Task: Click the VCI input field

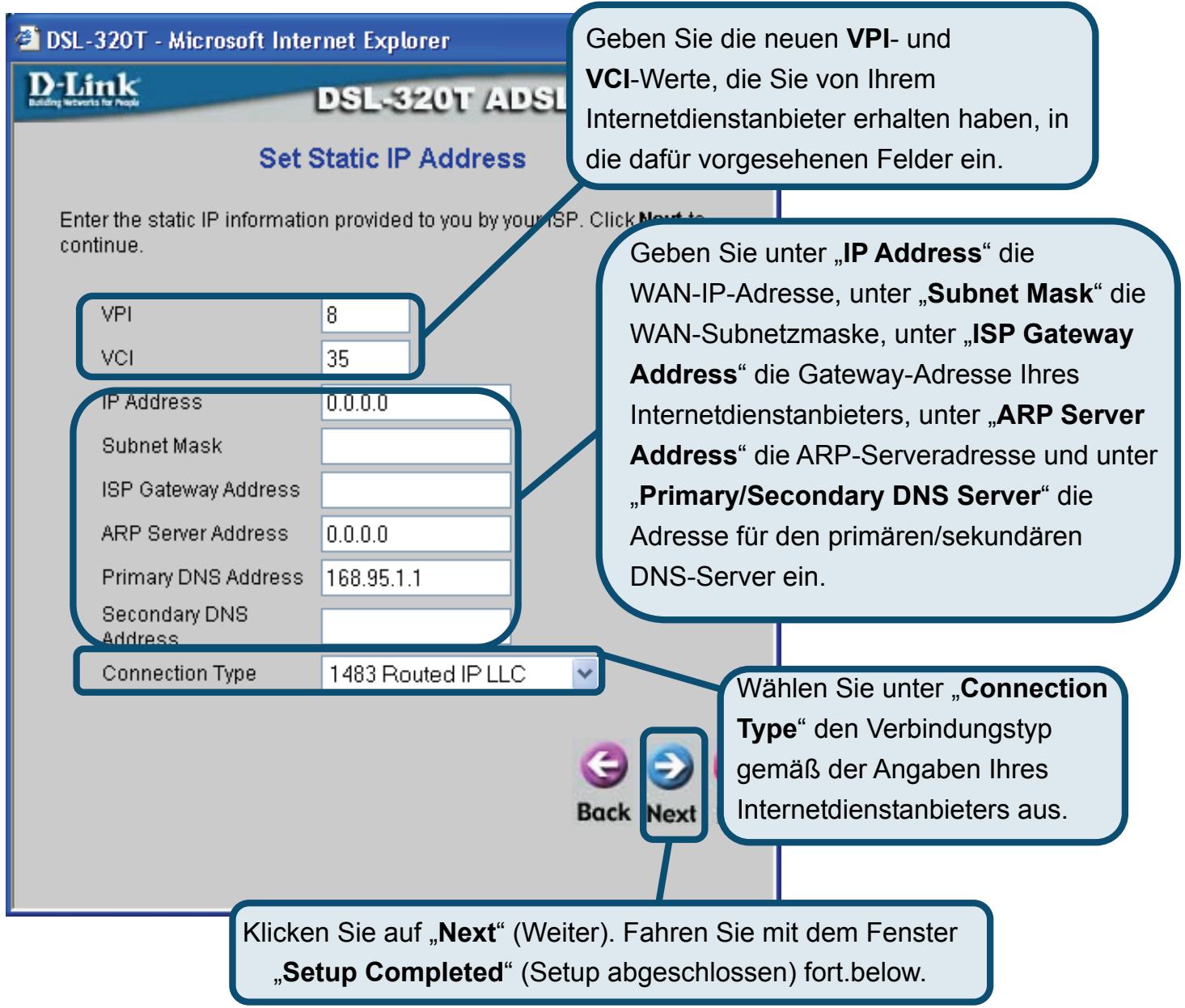Action: click(365, 357)
